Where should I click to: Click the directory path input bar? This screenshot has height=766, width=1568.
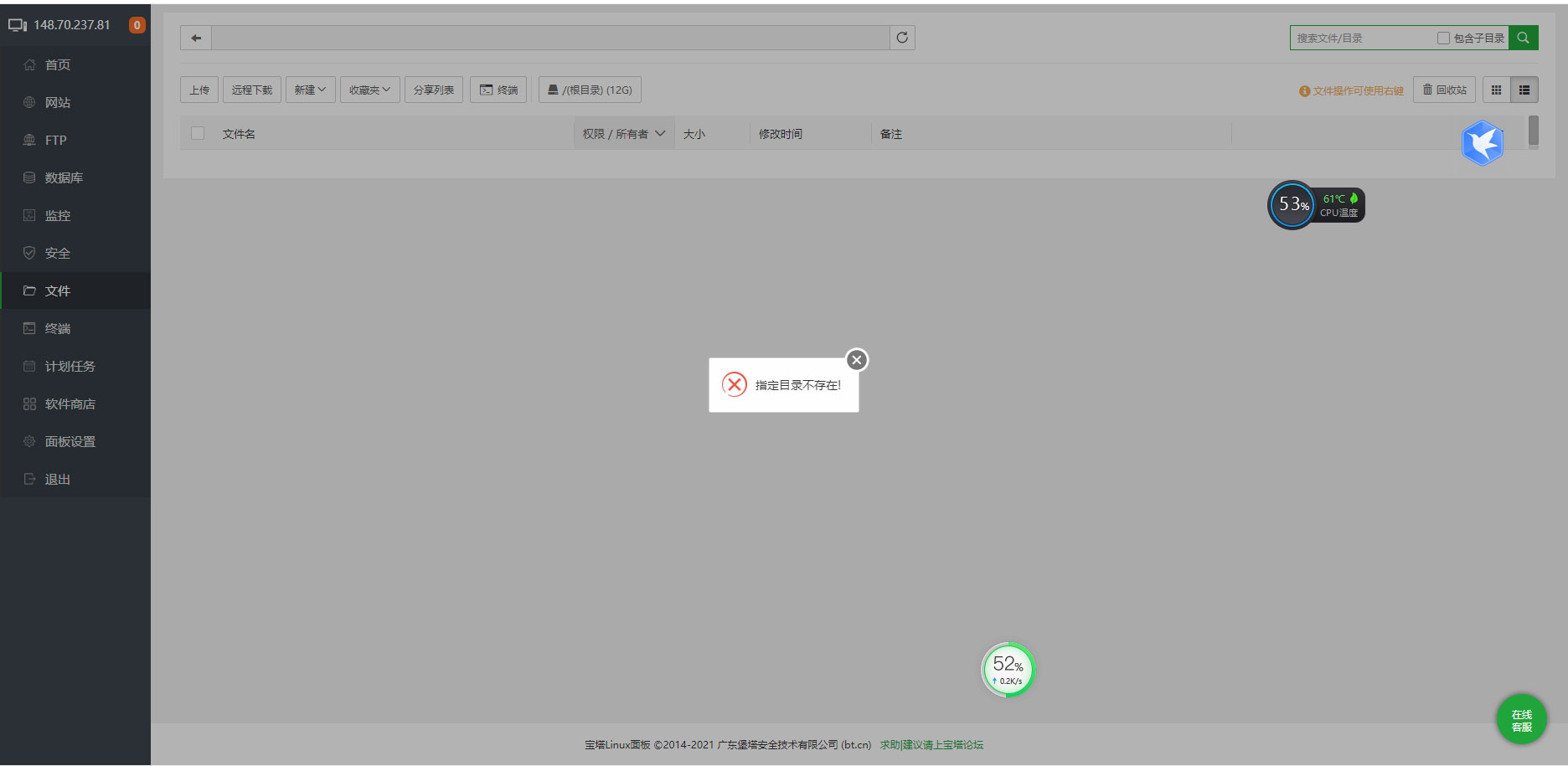[550, 38]
